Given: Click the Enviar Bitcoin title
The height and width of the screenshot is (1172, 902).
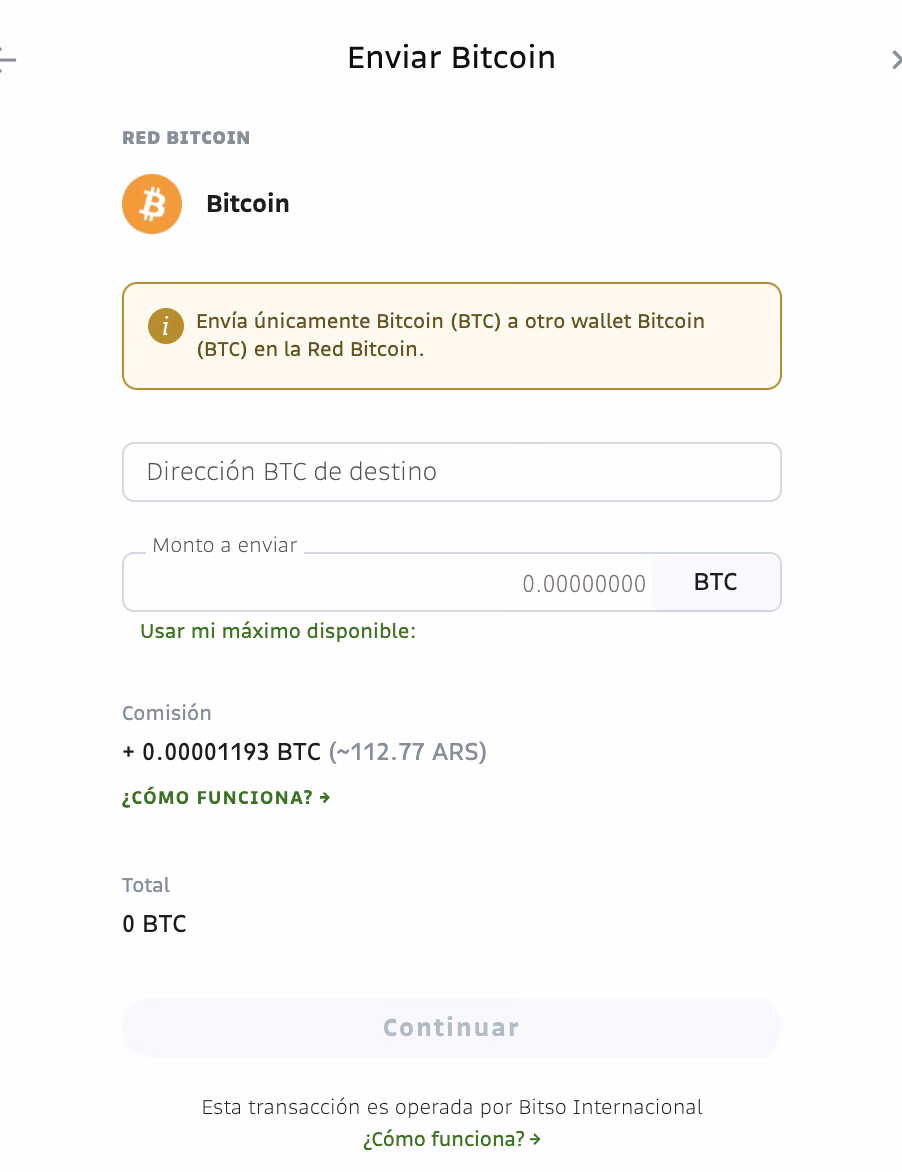Looking at the screenshot, I should pyautogui.click(x=451, y=57).
